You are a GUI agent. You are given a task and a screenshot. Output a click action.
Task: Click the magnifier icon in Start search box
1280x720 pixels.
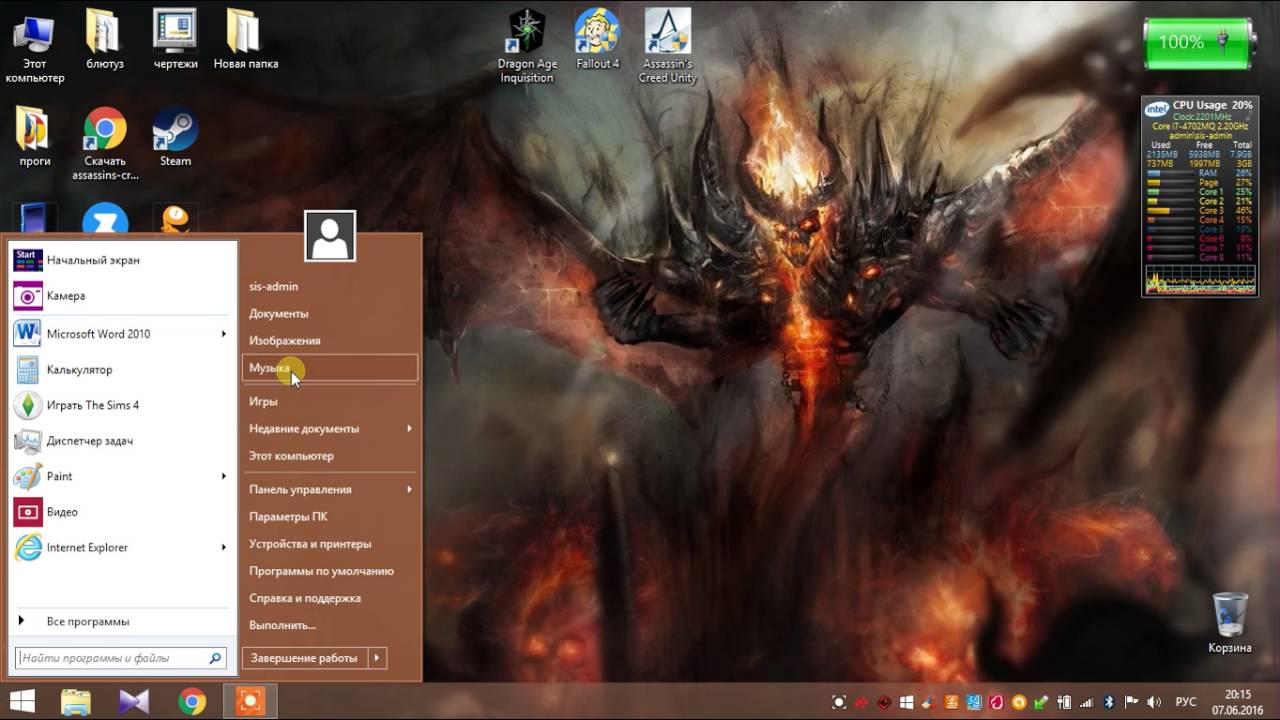(215, 658)
